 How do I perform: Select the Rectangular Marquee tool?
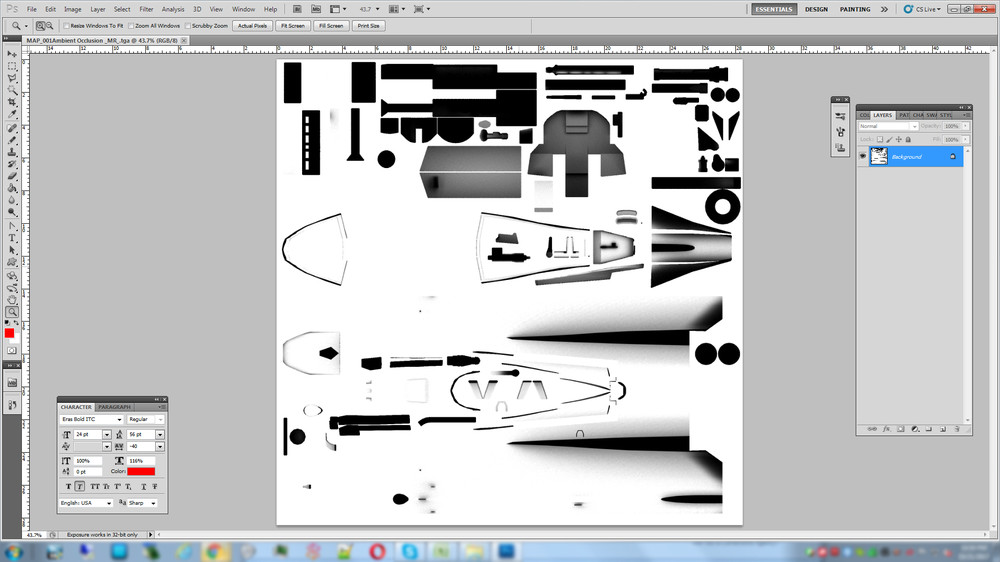pyautogui.click(x=11, y=66)
